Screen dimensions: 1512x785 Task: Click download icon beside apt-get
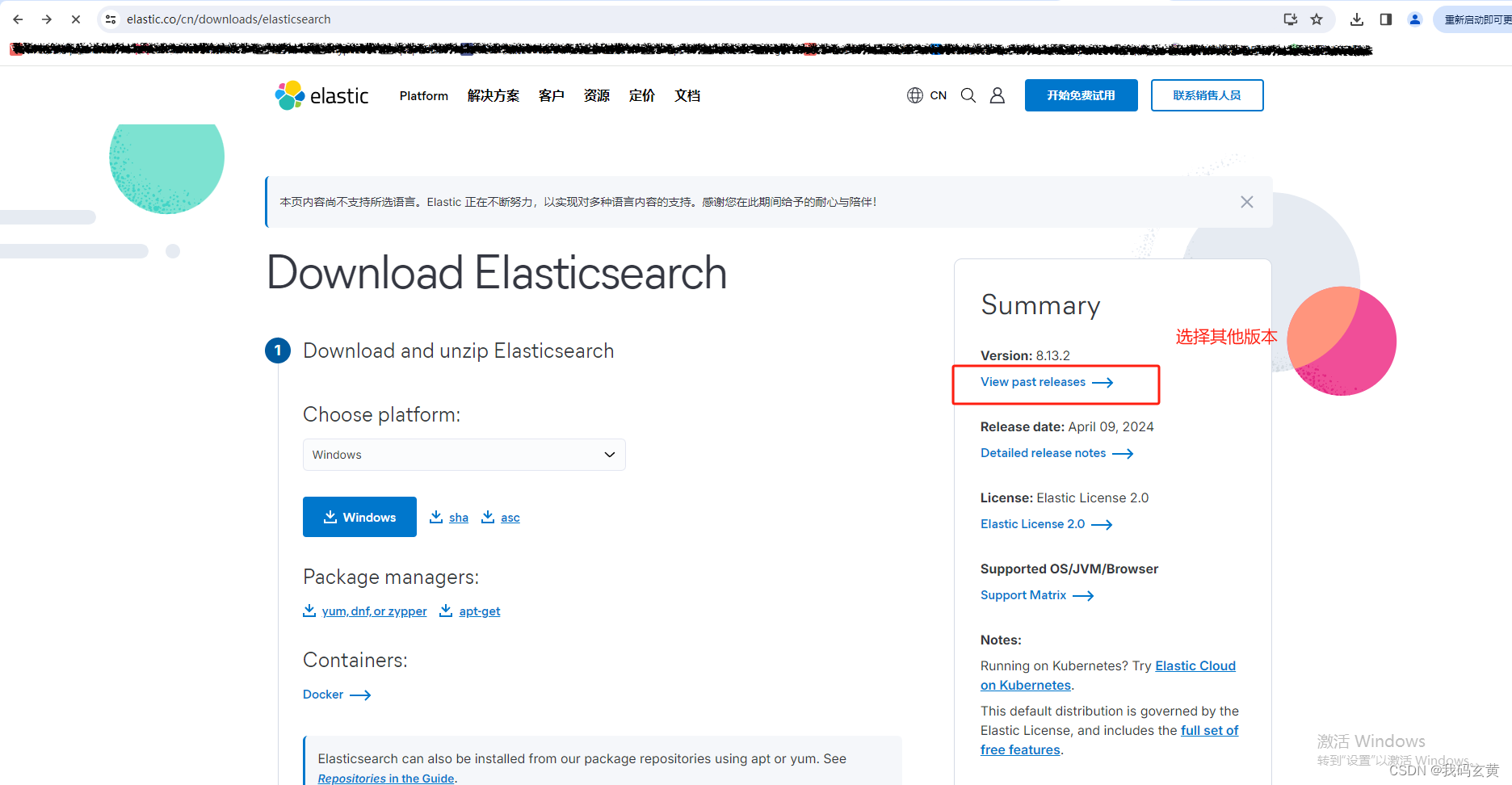pyautogui.click(x=446, y=611)
